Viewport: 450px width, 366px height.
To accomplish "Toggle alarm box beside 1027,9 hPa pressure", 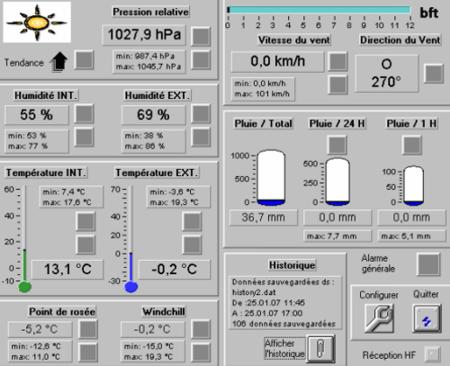I will [201, 36].
